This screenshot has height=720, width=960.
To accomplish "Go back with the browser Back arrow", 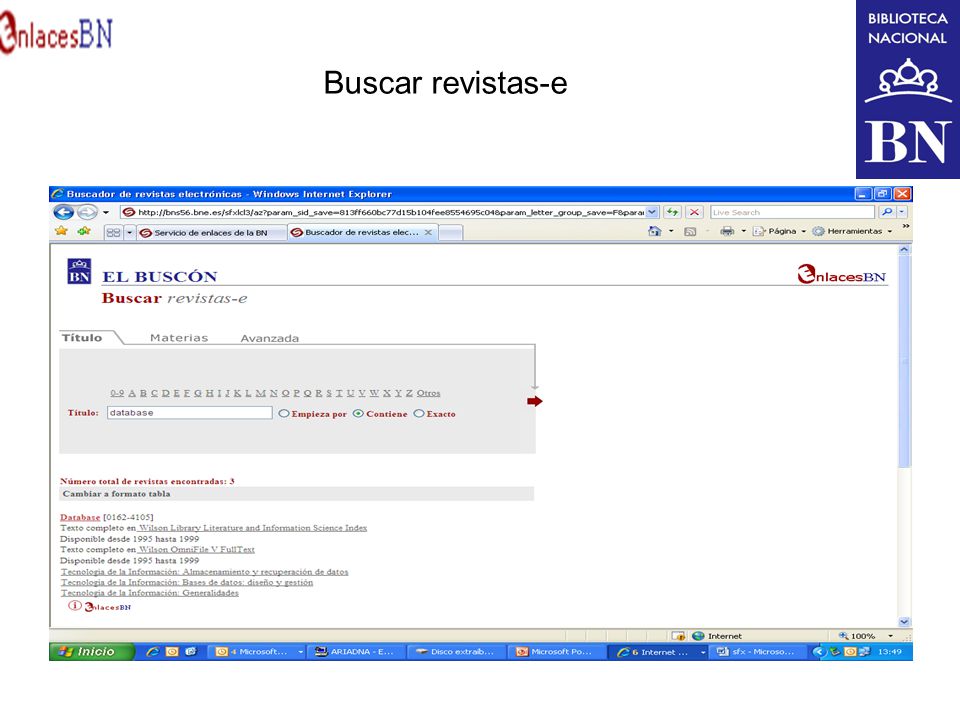I will 63,212.
